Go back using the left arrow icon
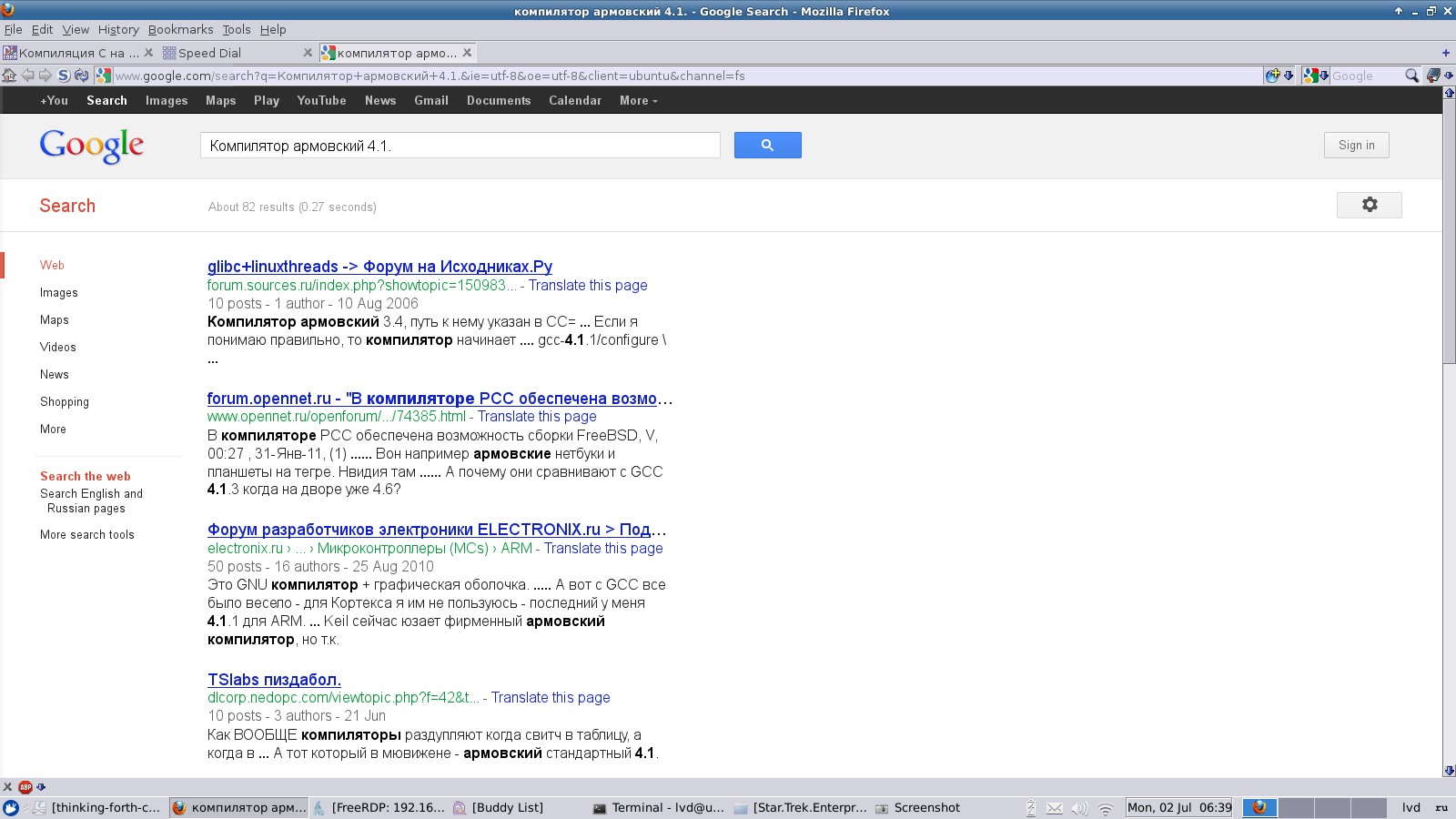 (x=27, y=76)
